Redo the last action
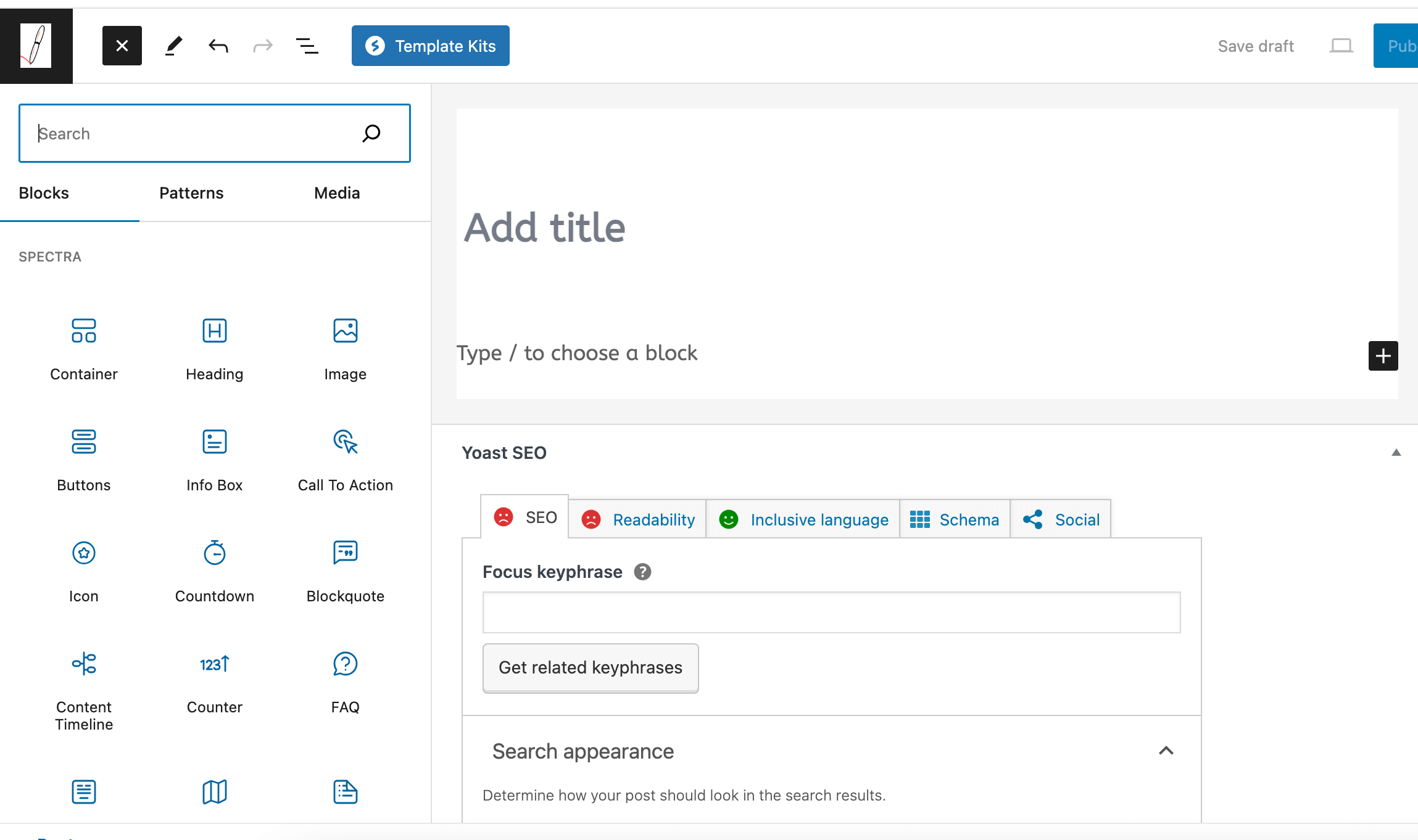The height and width of the screenshot is (840, 1418). [x=263, y=46]
